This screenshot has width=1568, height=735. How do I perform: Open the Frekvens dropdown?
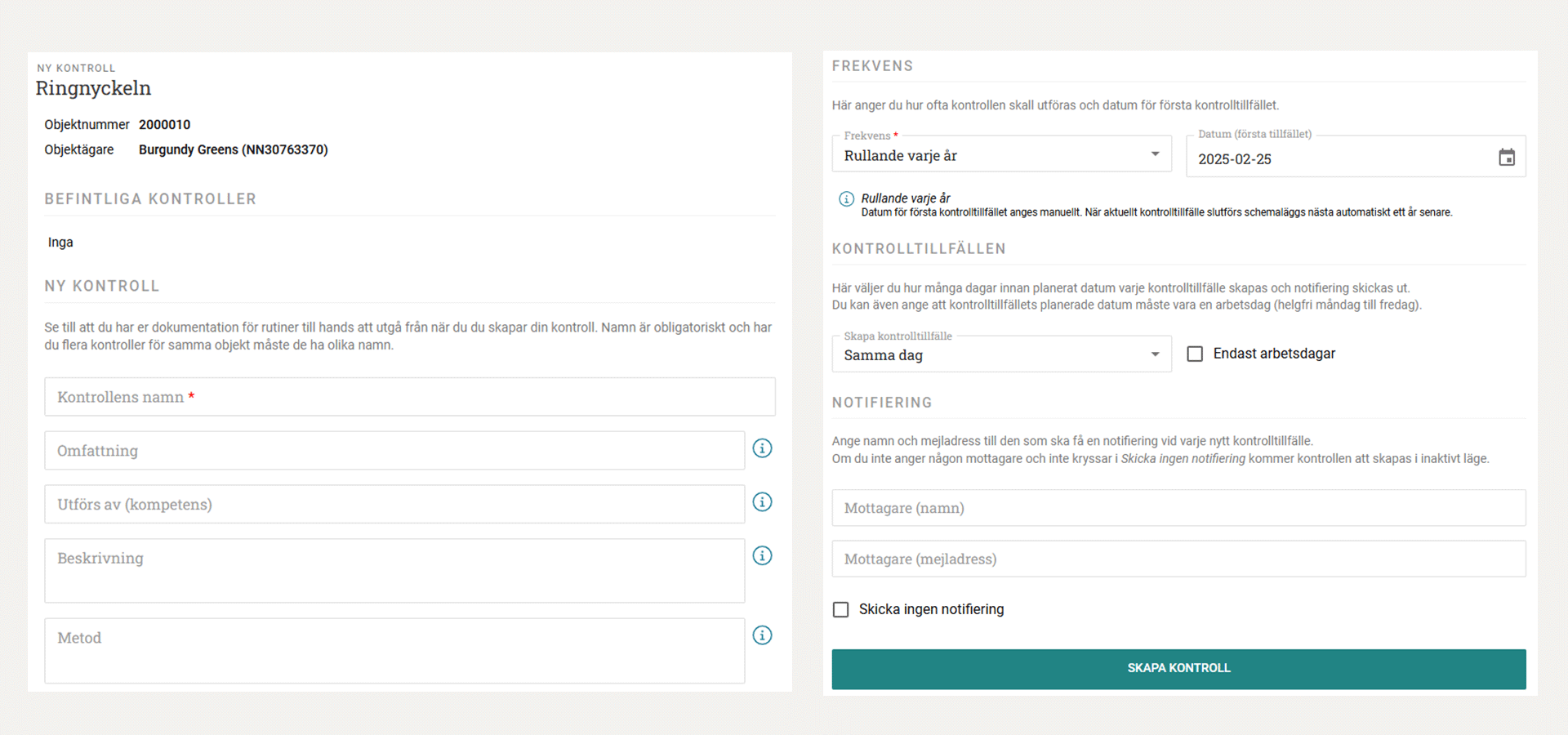coord(1001,154)
